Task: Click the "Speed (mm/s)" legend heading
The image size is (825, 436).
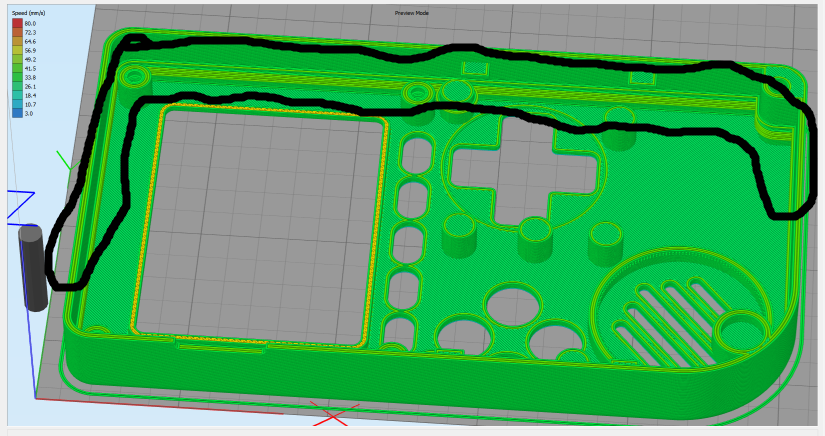Action: [28, 13]
